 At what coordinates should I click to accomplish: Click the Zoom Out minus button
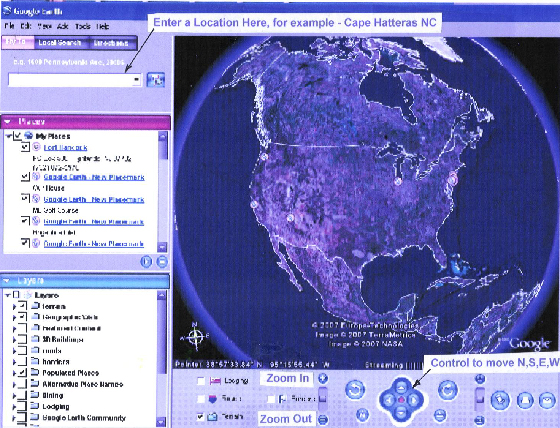click(323, 419)
